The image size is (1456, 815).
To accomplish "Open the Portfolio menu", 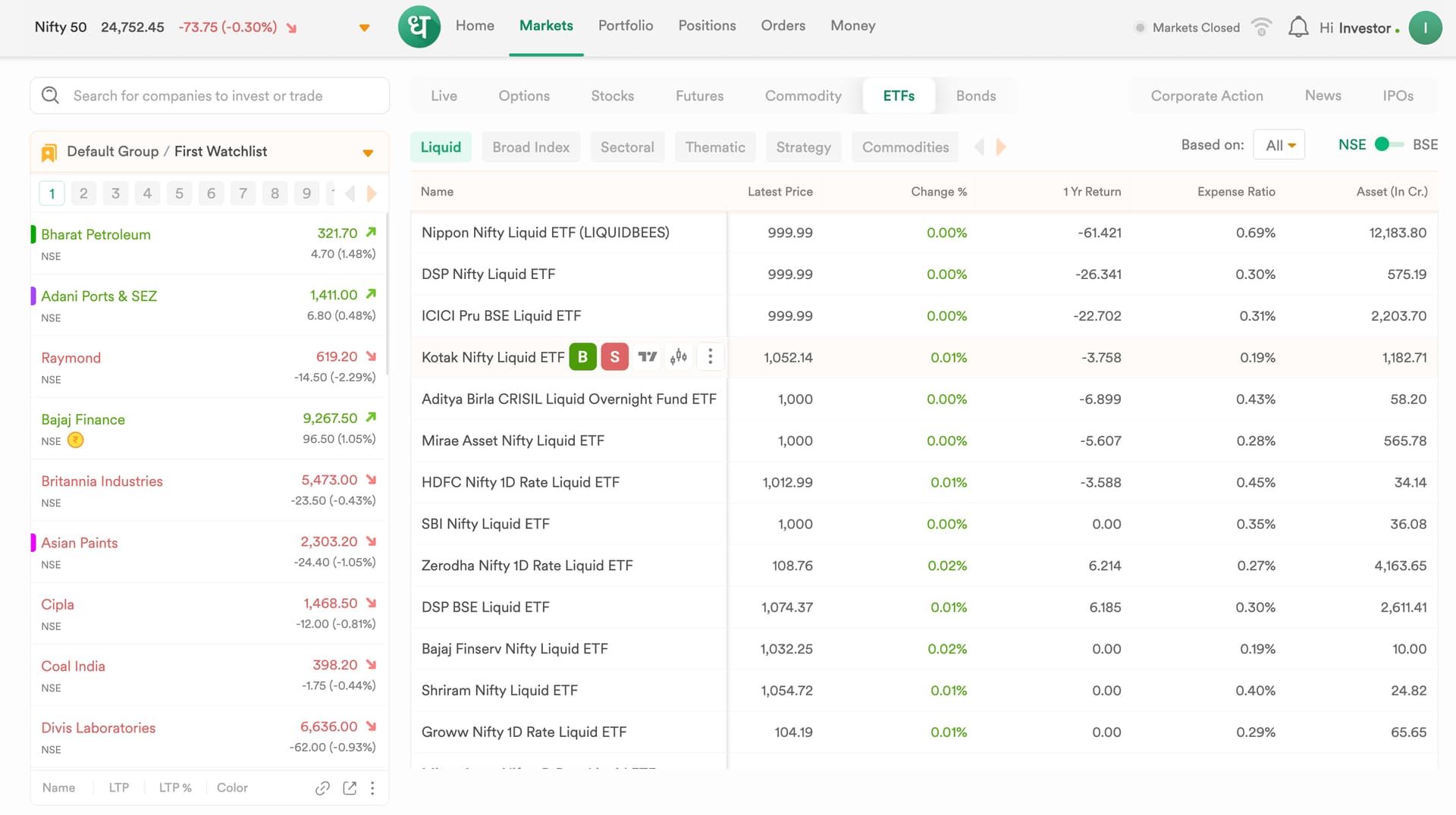I will [x=626, y=26].
